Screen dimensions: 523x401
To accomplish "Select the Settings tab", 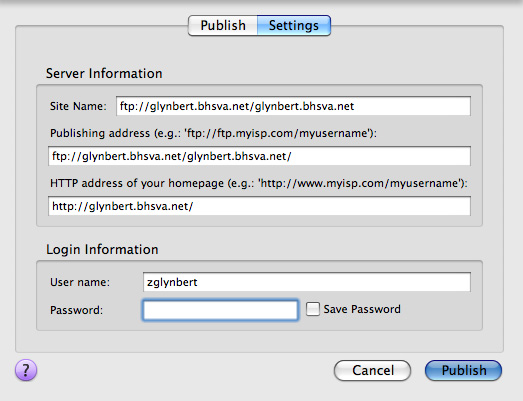I will click(x=294, y=25).
